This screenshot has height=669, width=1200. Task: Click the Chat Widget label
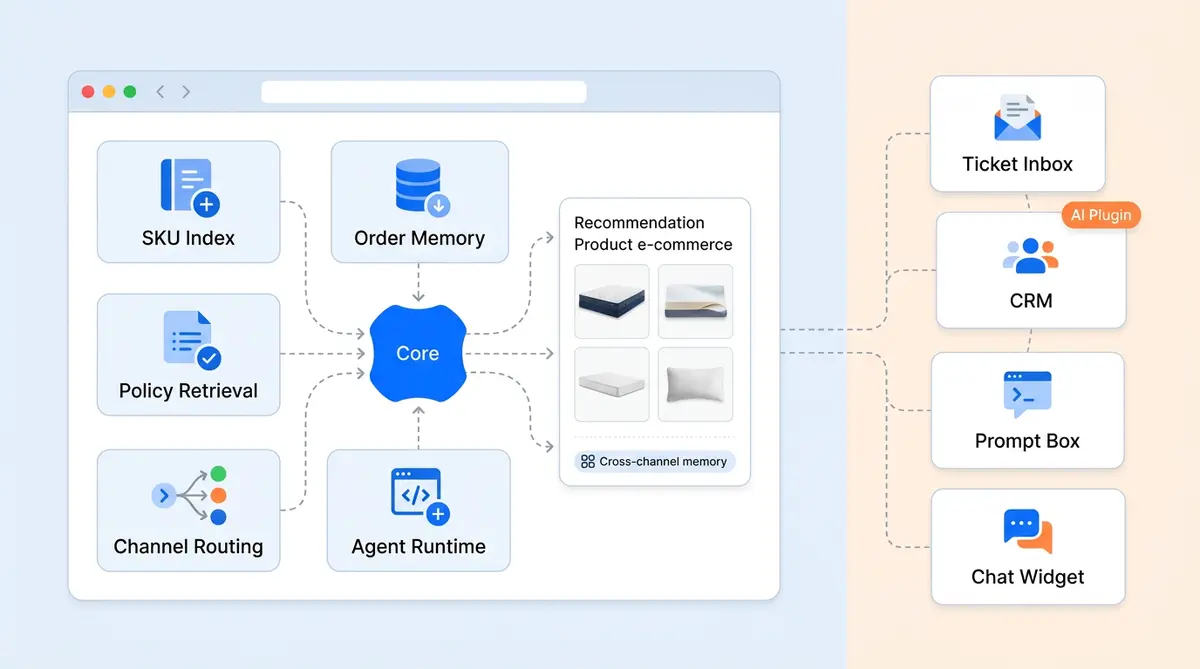click(1027, 577)
